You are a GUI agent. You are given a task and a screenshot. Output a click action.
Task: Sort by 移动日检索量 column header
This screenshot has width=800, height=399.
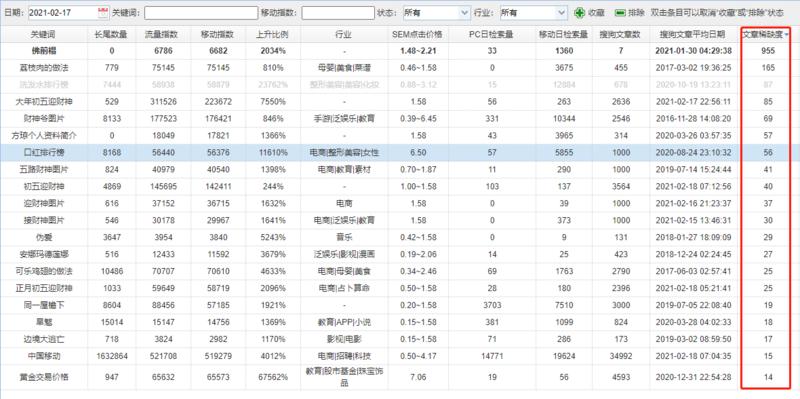(x=564, y=35)
